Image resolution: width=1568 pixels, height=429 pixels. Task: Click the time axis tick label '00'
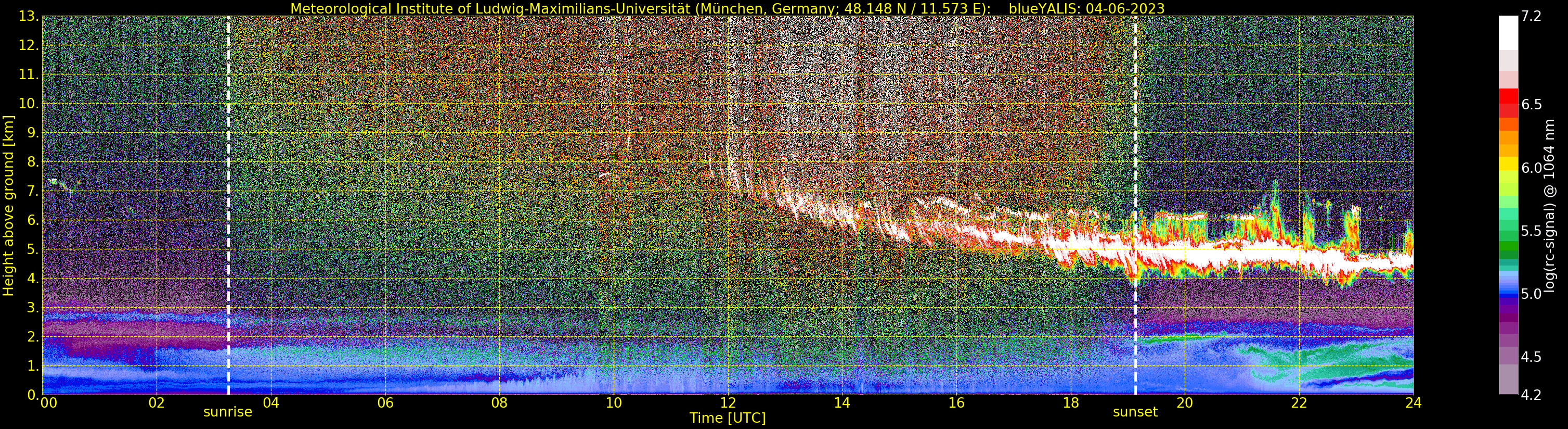[x=48, y=403]
